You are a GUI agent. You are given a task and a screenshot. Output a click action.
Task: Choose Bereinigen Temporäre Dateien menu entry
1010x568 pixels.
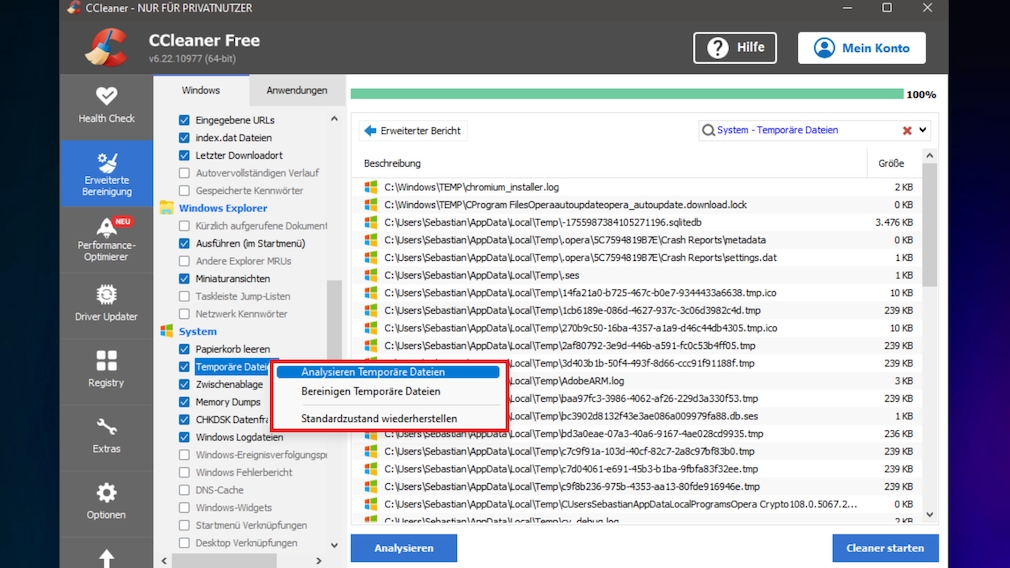[x=388, y=392]
